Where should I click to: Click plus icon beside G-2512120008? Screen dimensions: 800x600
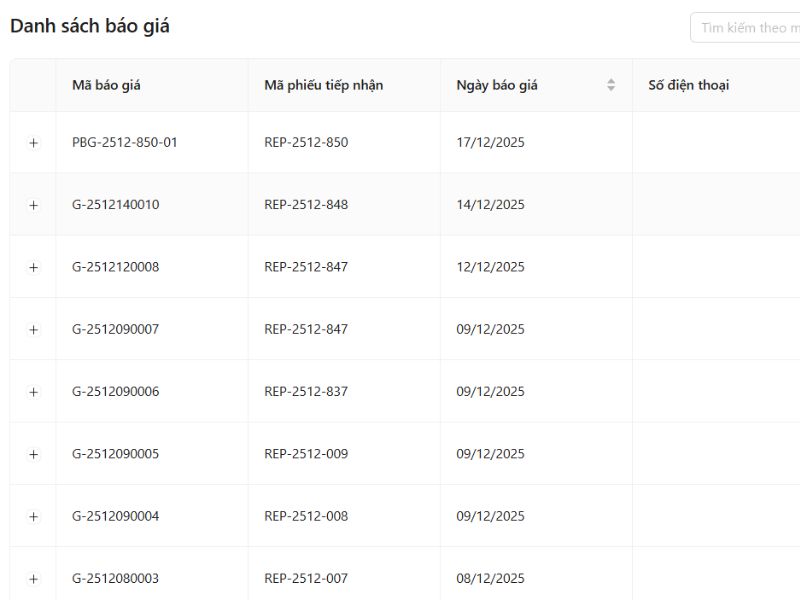tap(33, 267)
